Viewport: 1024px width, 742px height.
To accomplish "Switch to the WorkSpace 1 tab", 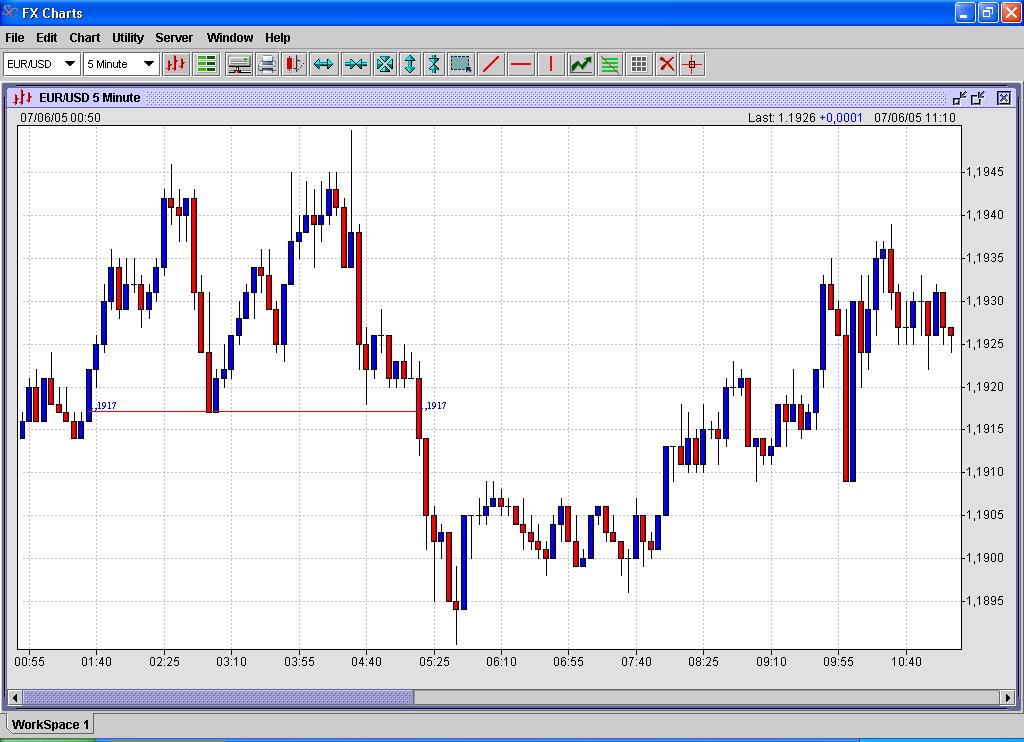I will point(50,724).
